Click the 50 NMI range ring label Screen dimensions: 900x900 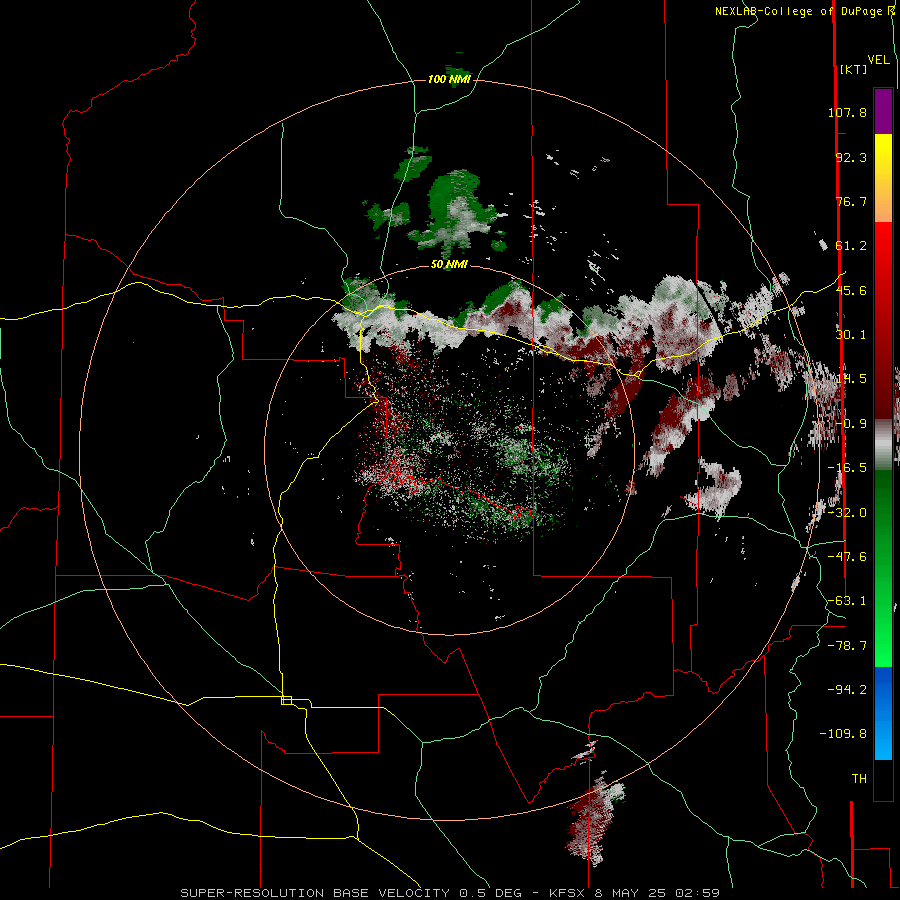449,265
